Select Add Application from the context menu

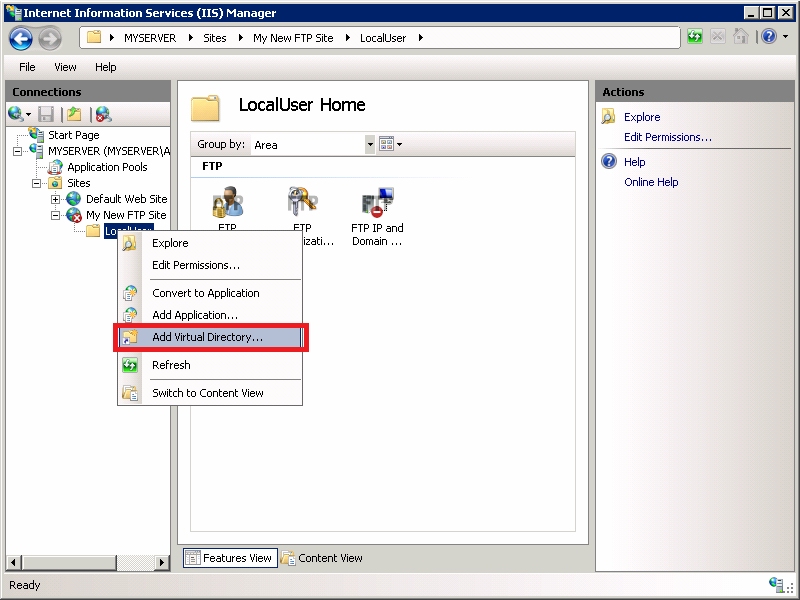(x=210, y=315)
